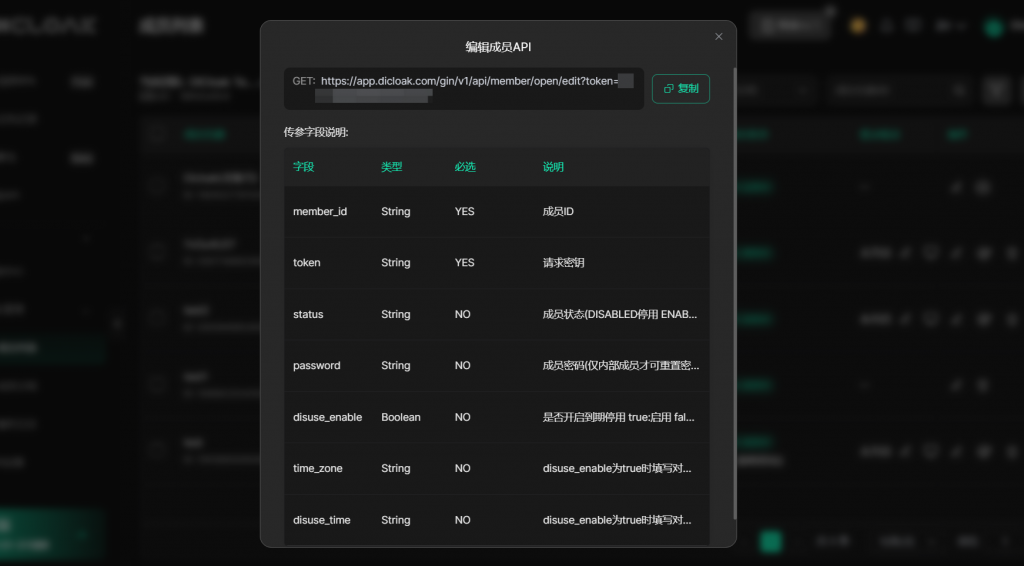Select the 必选 column header

pyautogui.click(x=464, y=167)
